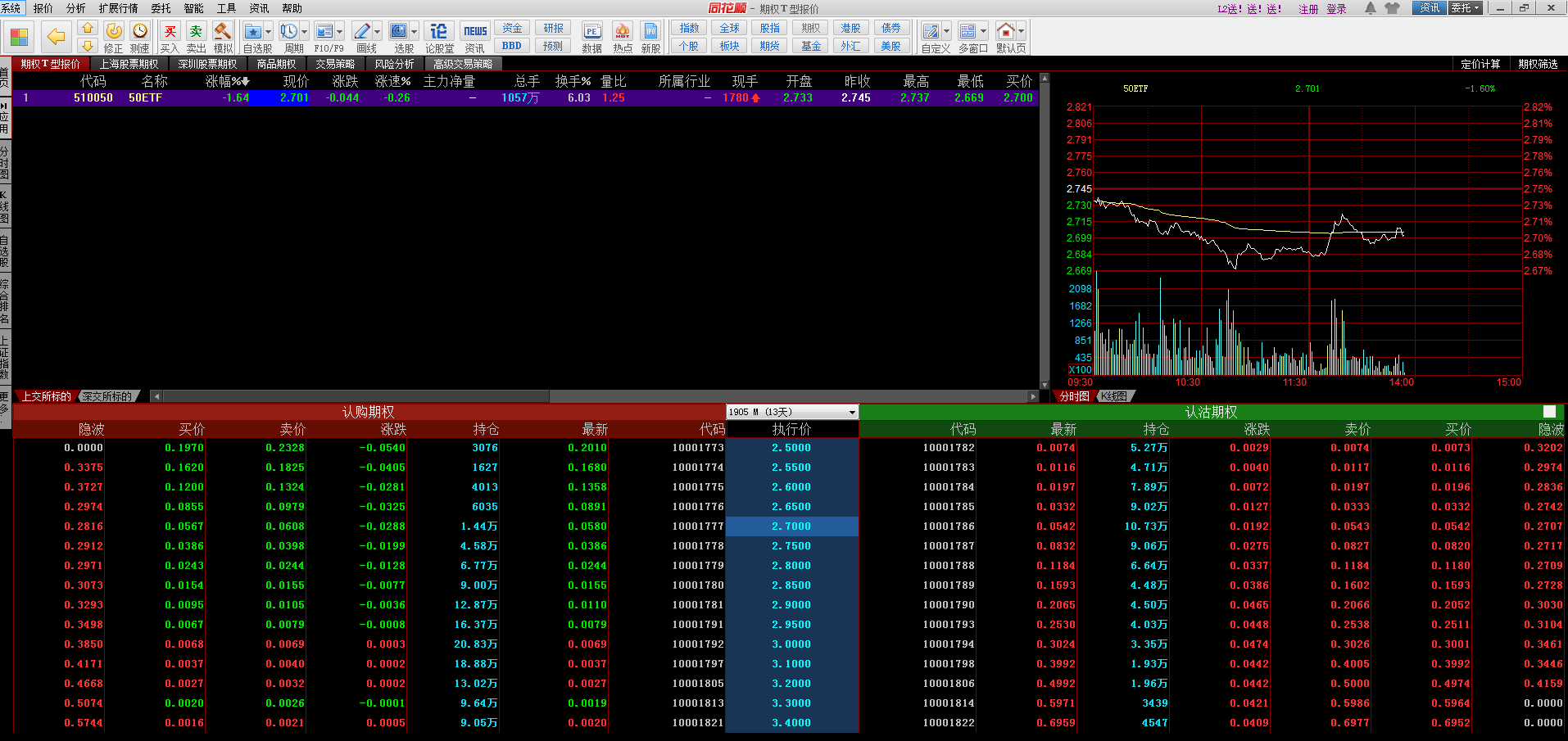This screenshot has height=741, width=1568.
Task: Open the 自选股 star folder icon
Action: coord(253,31)
